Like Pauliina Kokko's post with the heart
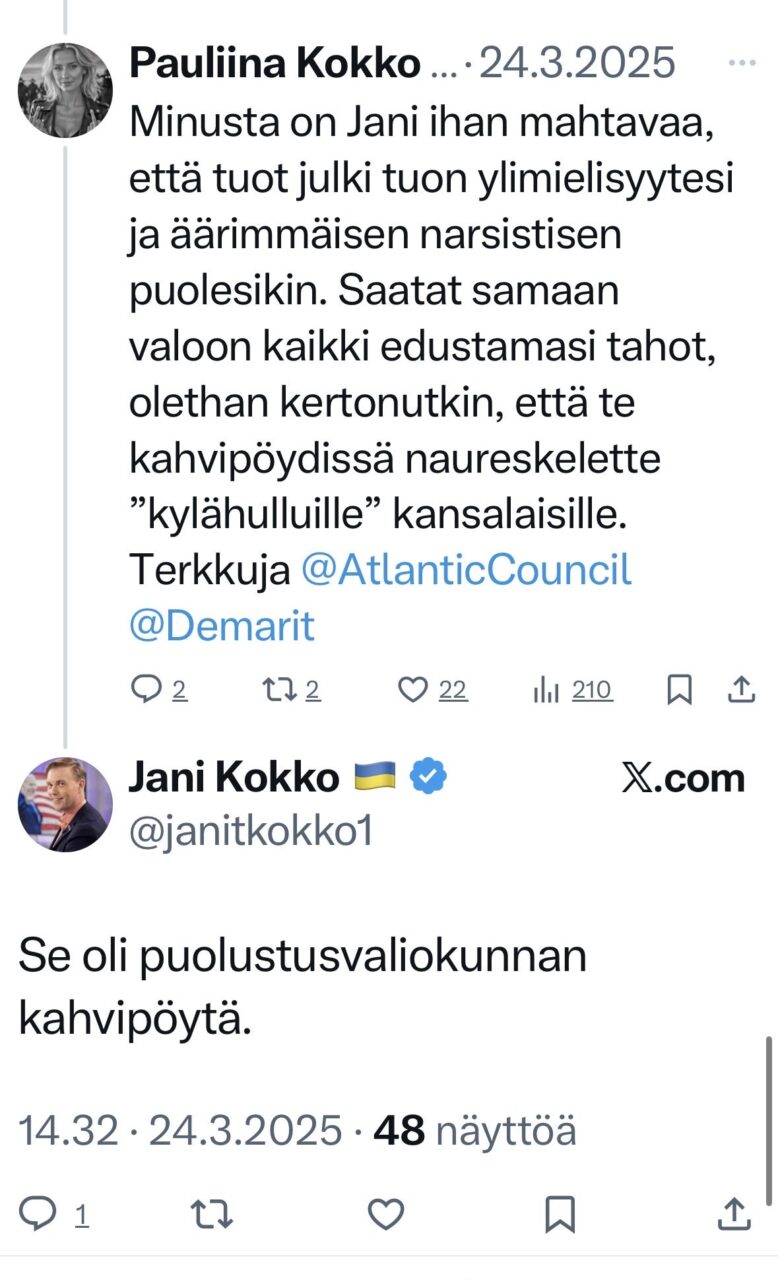Screen dimensions: 778x1280 413,689
